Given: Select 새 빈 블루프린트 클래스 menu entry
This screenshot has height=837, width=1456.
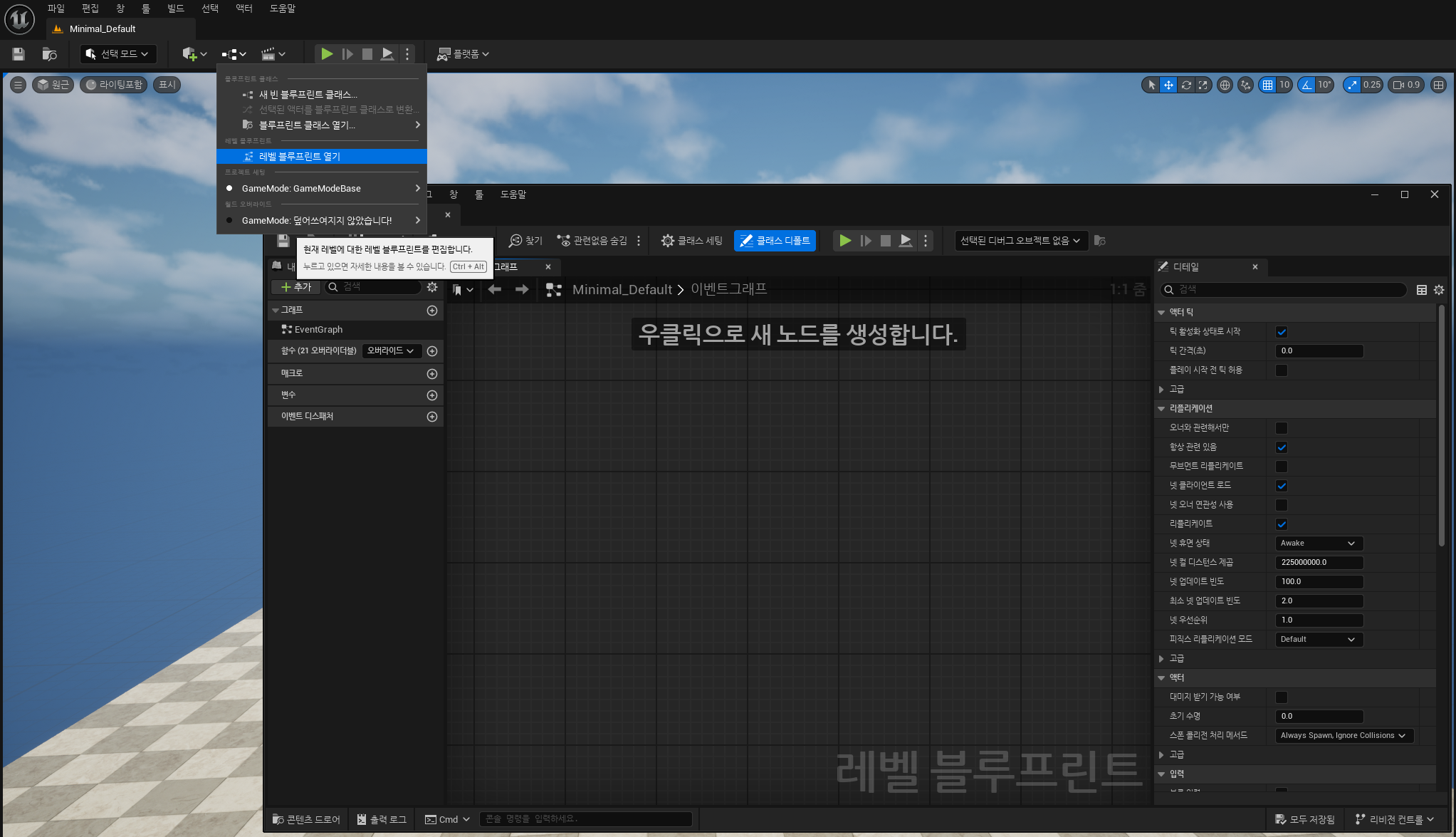Looking at the screenshot, I should point(308,95).
